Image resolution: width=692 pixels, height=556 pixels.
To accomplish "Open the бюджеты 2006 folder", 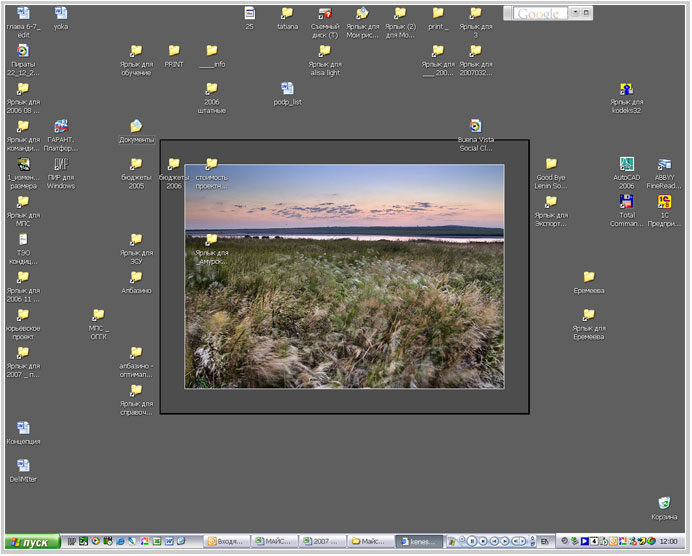I will tap(174, 173).
